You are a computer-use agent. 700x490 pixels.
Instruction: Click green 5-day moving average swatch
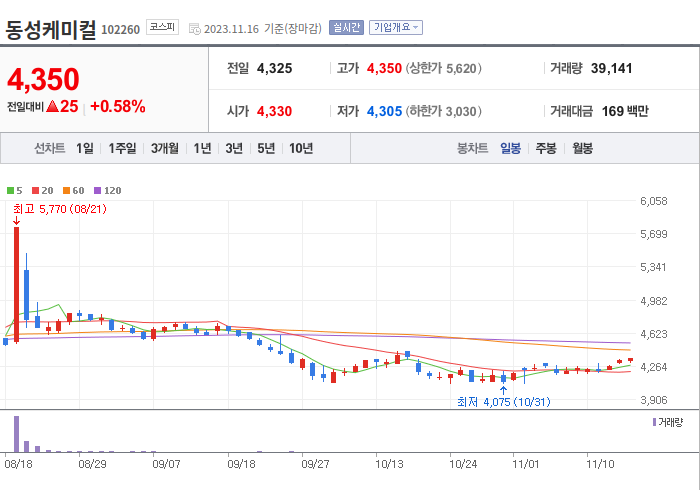coord(10,191)
